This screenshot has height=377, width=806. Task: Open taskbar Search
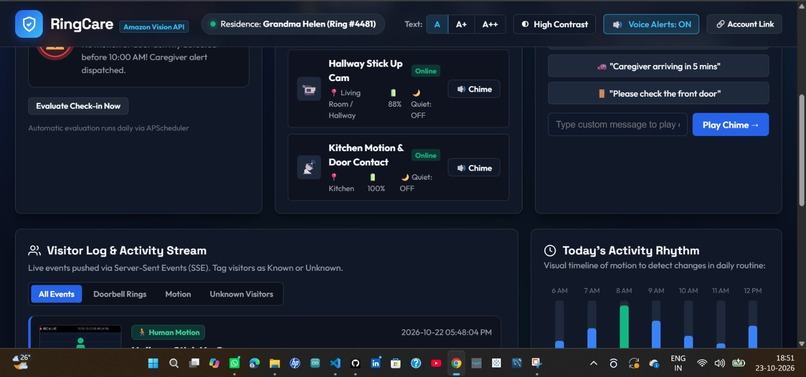tap(174, 363)
